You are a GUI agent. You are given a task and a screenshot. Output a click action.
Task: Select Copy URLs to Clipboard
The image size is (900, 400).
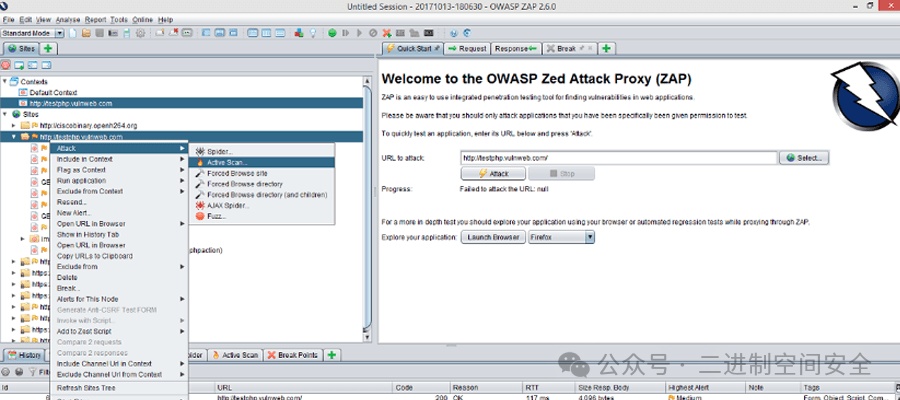point(119,256)
